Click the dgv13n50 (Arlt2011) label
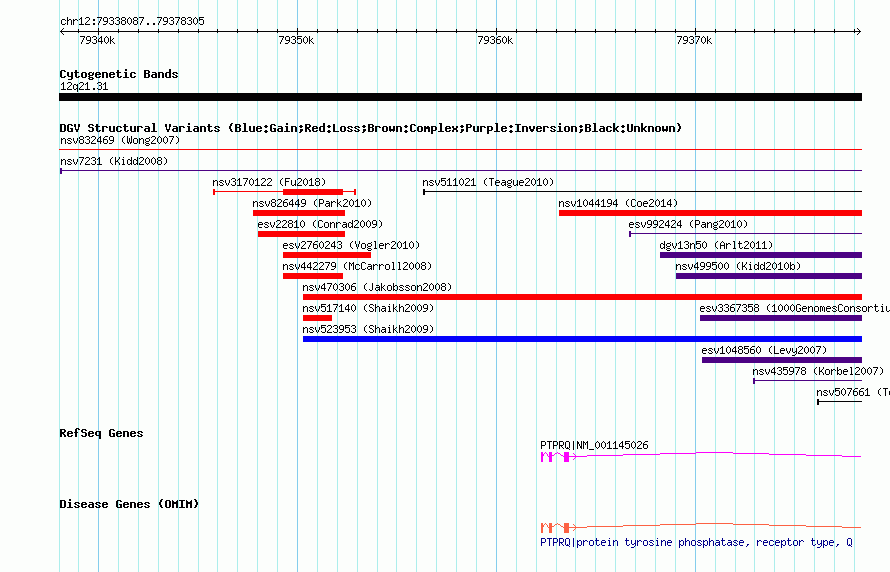The image size is (890, 572). [716, 245]
